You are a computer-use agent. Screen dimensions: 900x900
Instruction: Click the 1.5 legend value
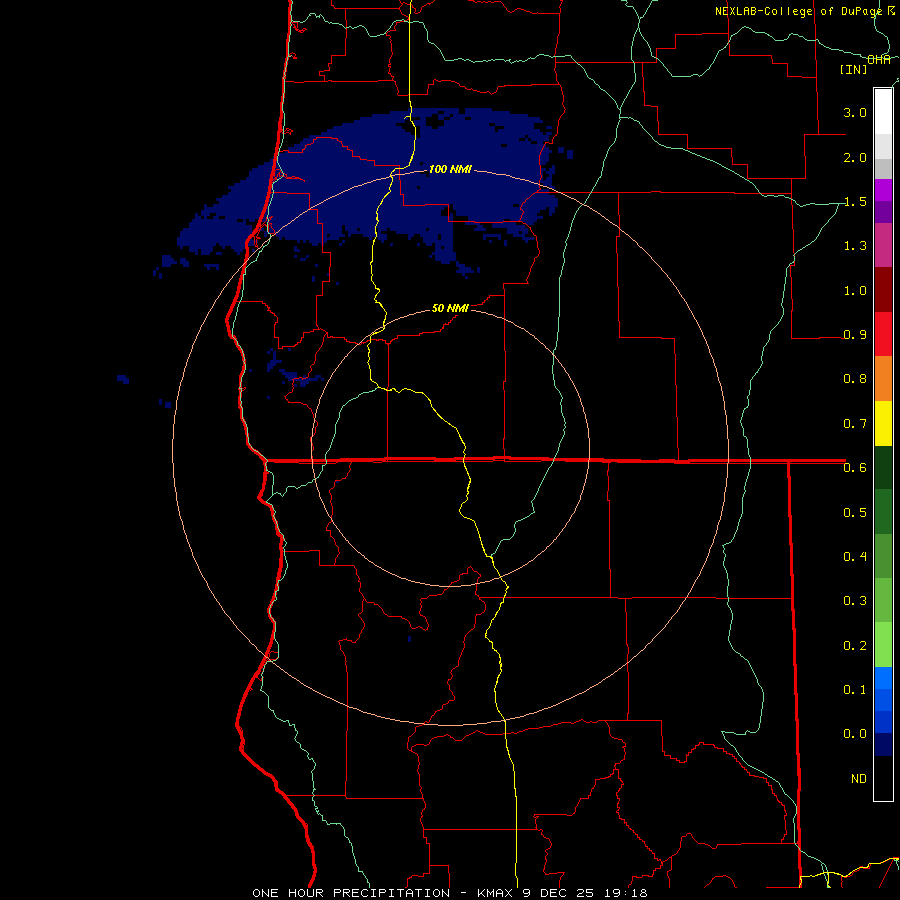[855, 201]
